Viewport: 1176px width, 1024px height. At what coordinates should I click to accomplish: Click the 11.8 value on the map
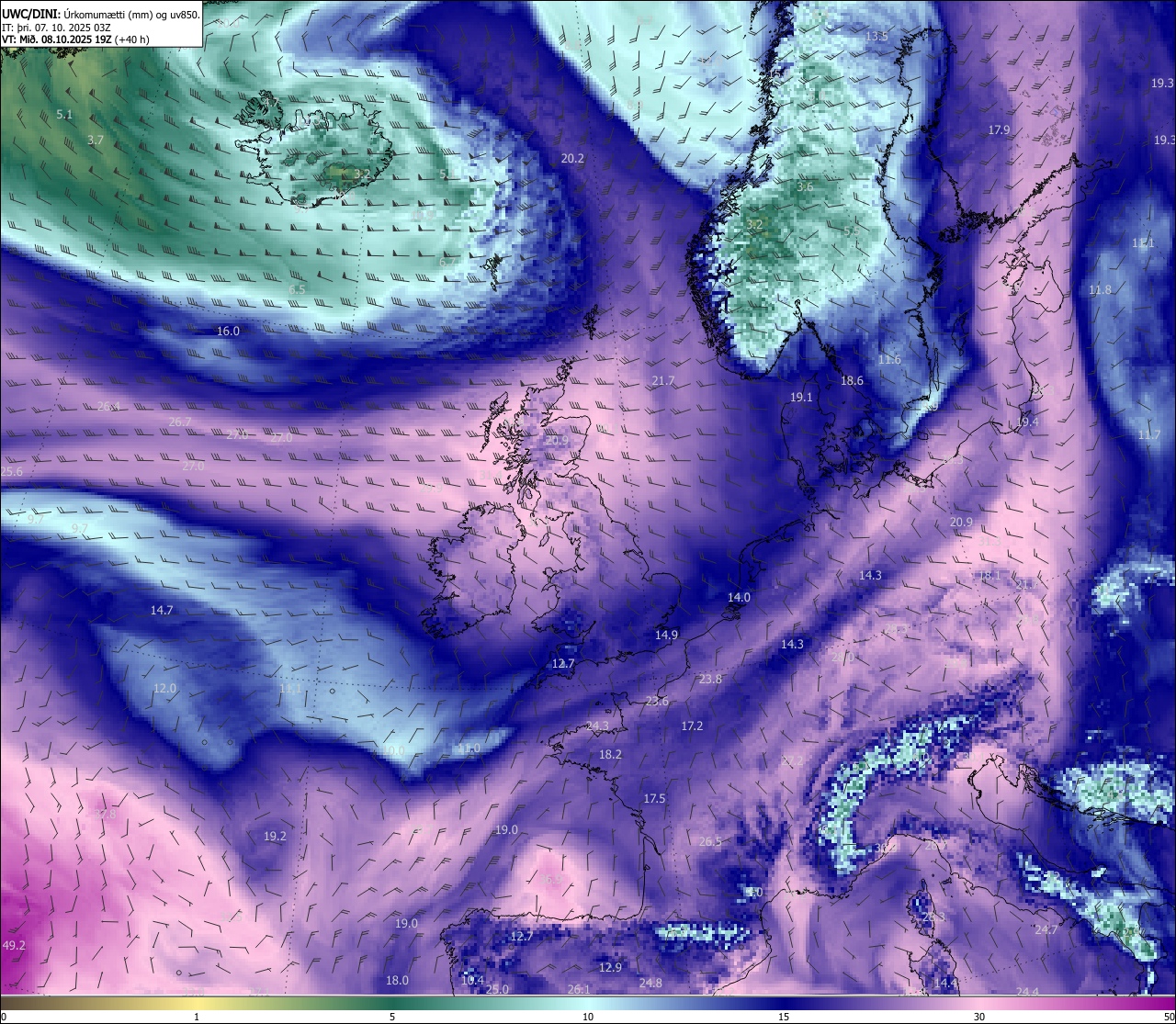1100,289
